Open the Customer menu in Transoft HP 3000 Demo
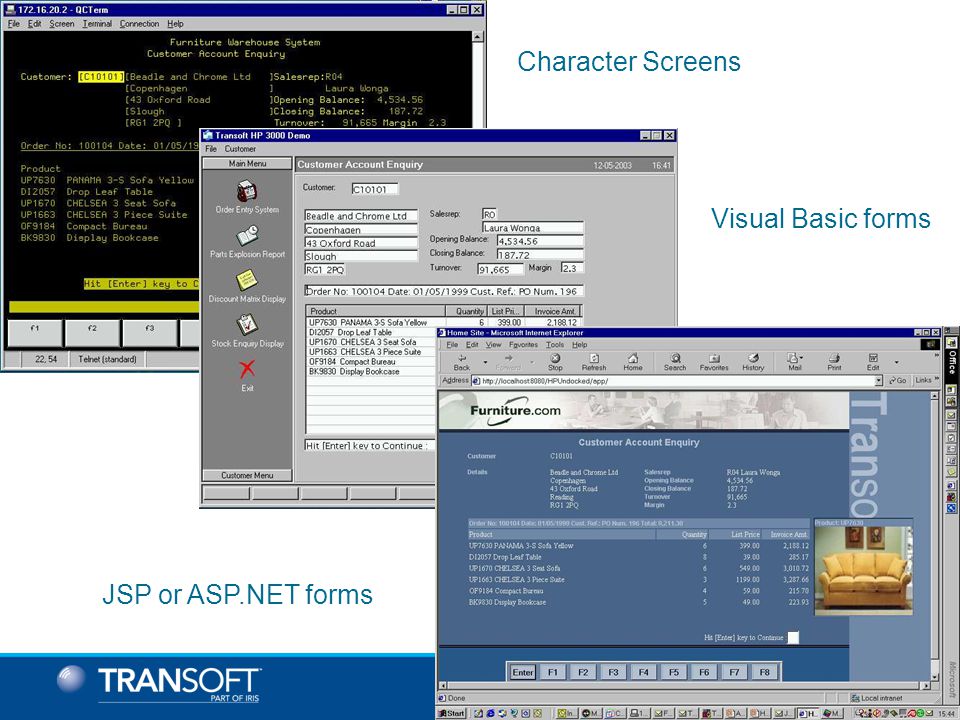This screenshot has width=960, height=720. click(x=240, y=149)
